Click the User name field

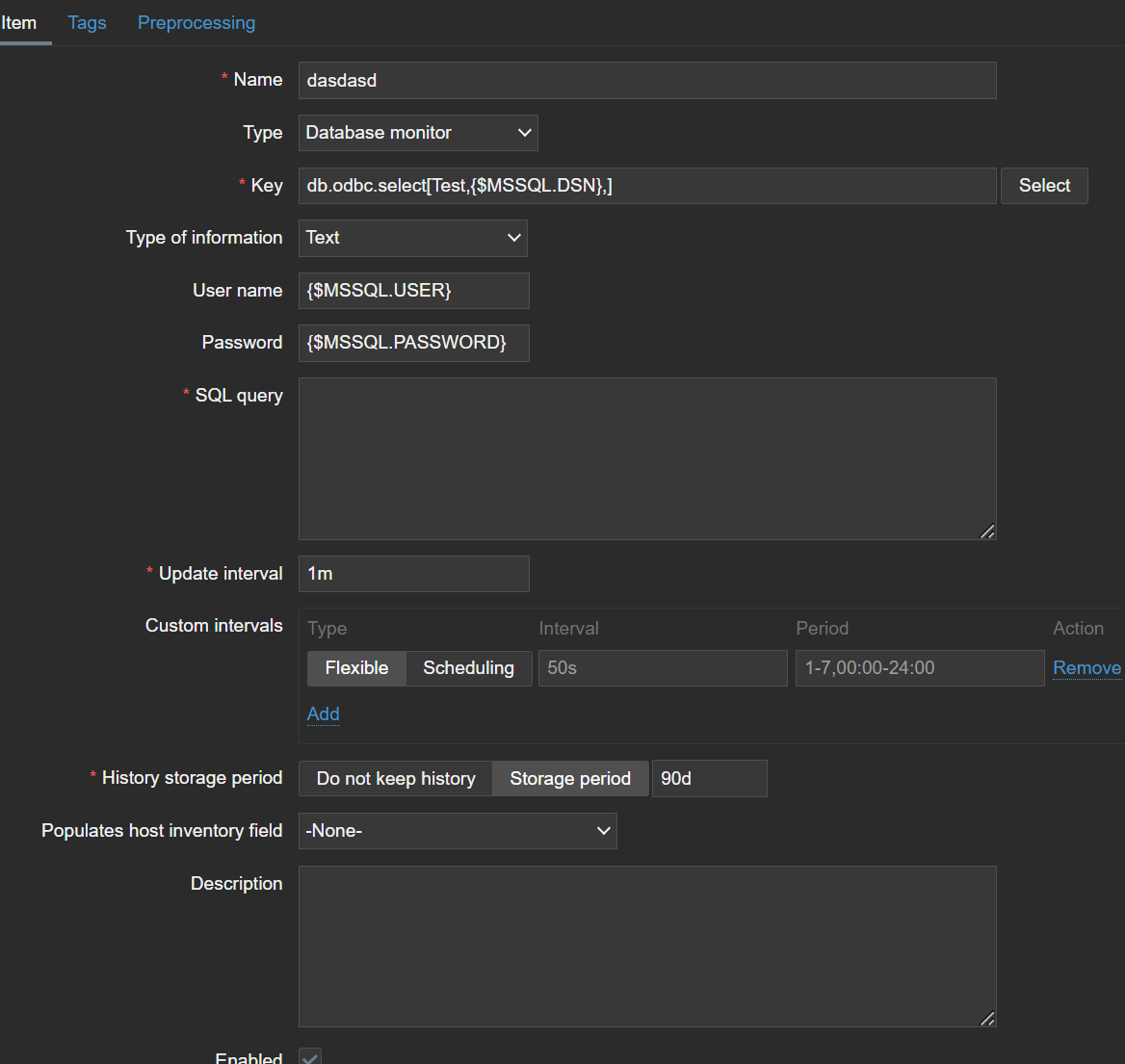413,291
